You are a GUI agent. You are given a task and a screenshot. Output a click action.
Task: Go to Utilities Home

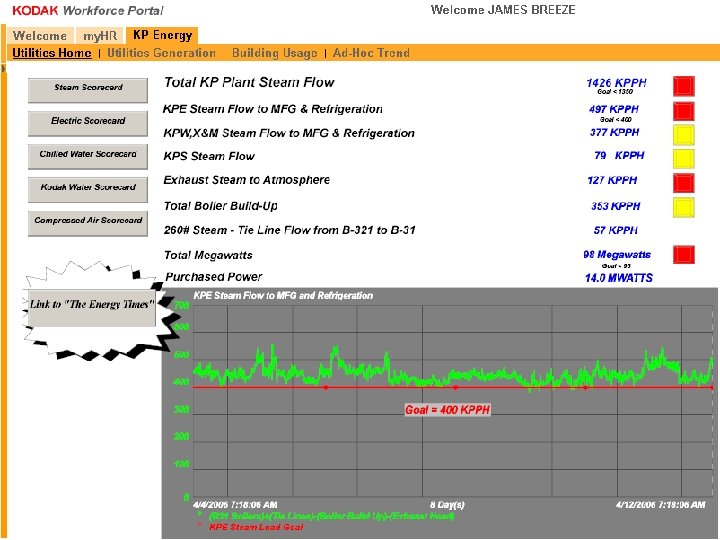[52, 53]
